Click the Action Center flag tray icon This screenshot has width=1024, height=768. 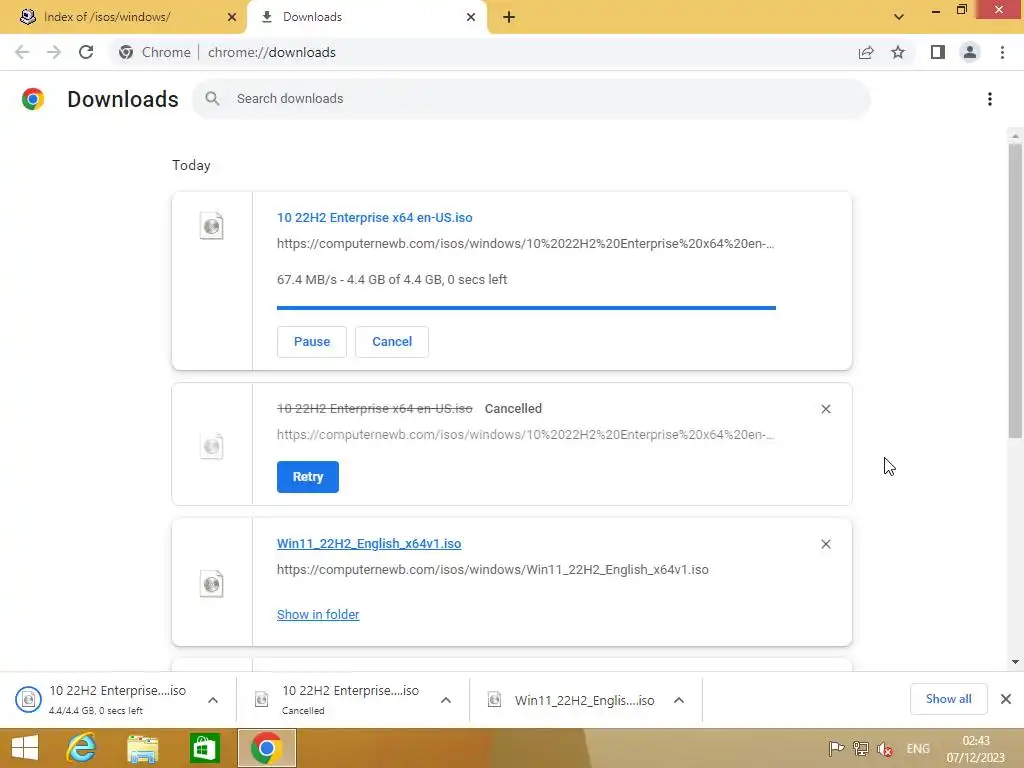coord(836,748)
